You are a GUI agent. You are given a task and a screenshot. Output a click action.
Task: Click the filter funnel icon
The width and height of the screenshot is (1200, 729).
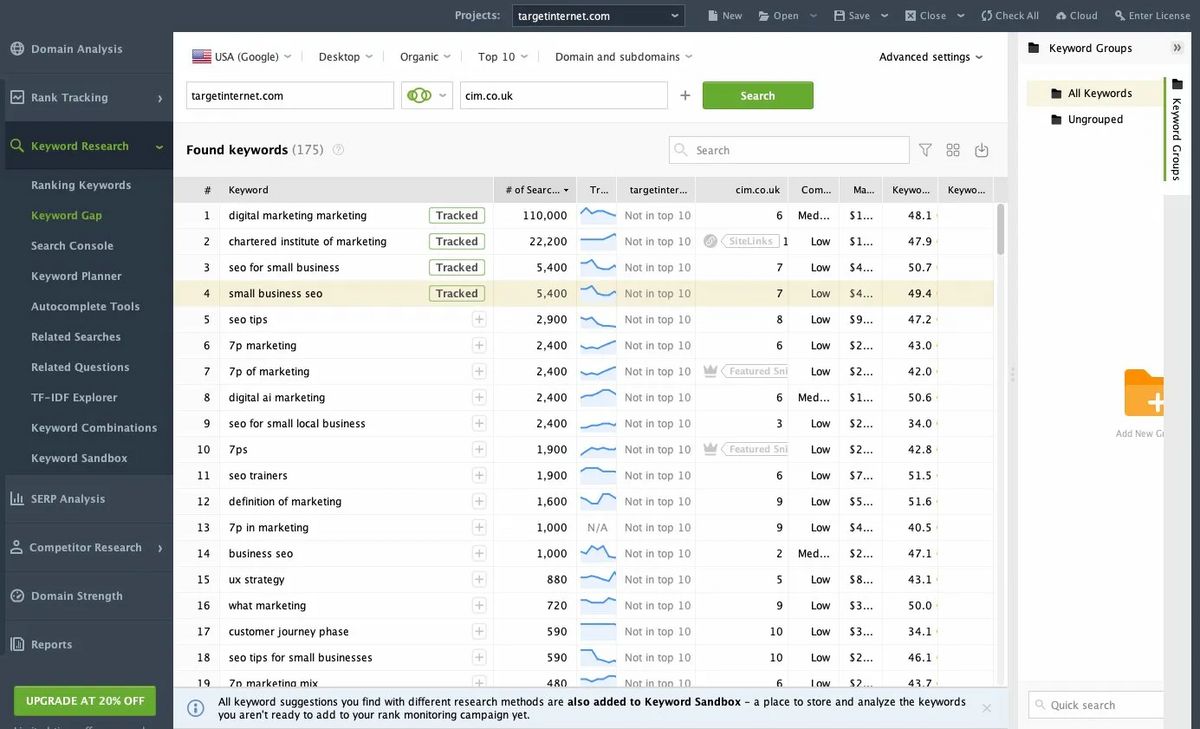[x=925, y=150]
